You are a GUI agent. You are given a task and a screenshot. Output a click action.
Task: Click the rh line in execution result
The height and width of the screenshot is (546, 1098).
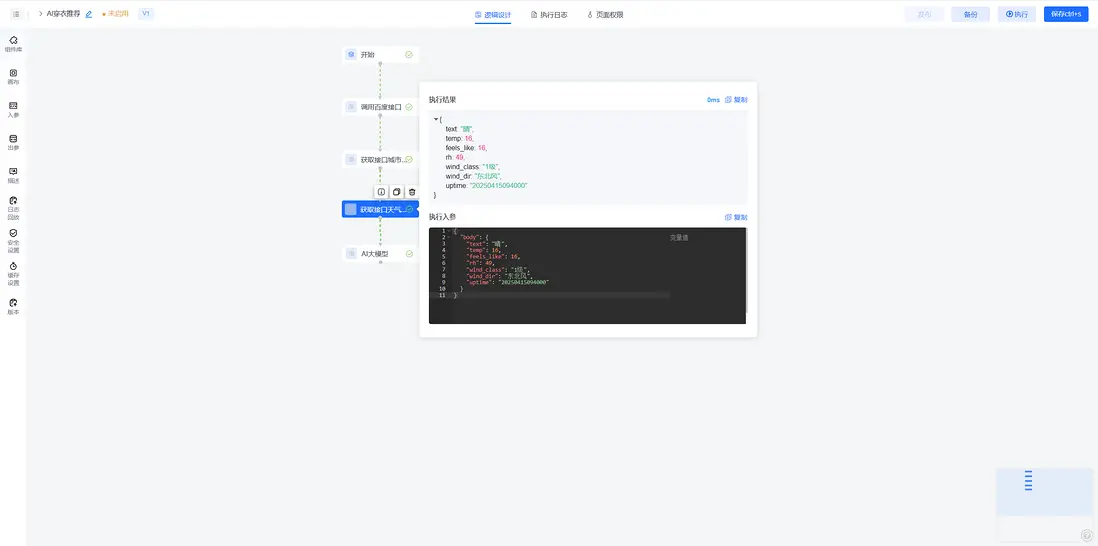tap(455, 158)
